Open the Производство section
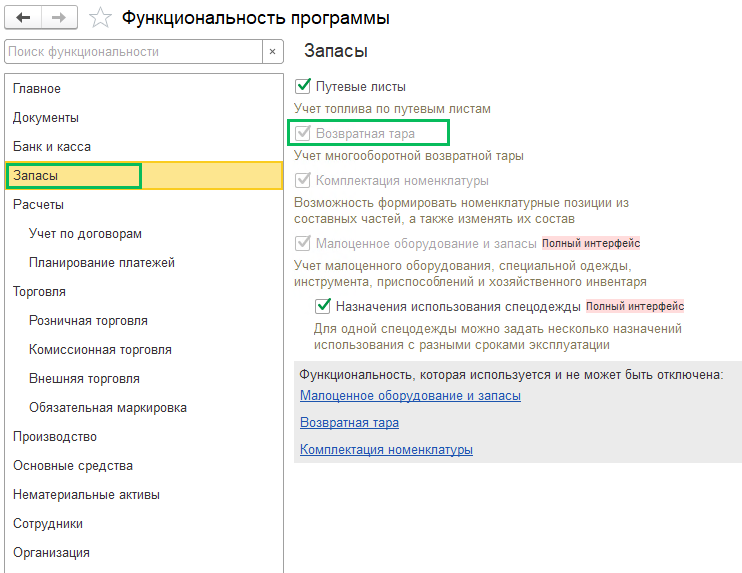742x573 pixels. pos(144,436)
